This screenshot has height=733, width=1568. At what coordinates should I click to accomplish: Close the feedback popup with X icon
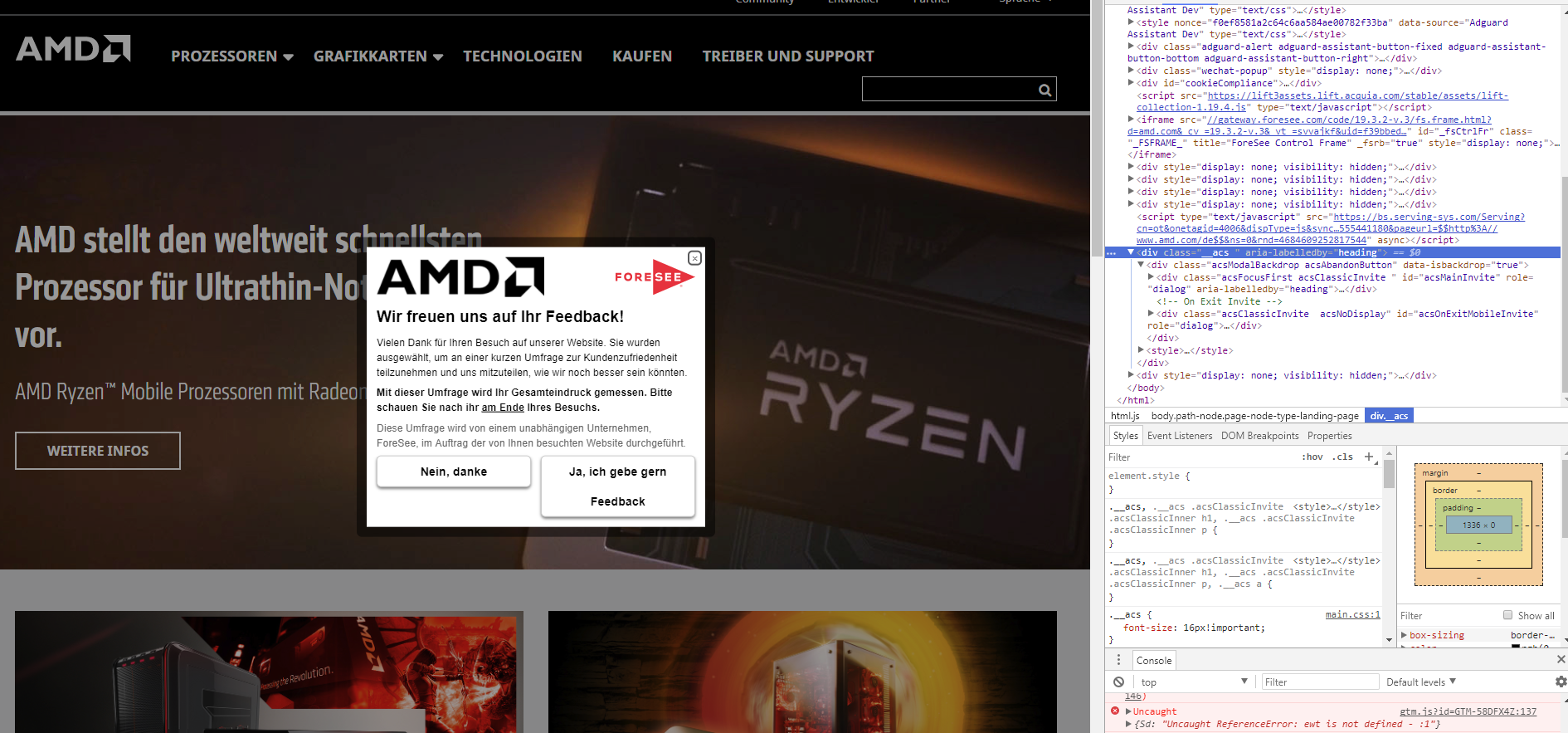pos(695,258)
